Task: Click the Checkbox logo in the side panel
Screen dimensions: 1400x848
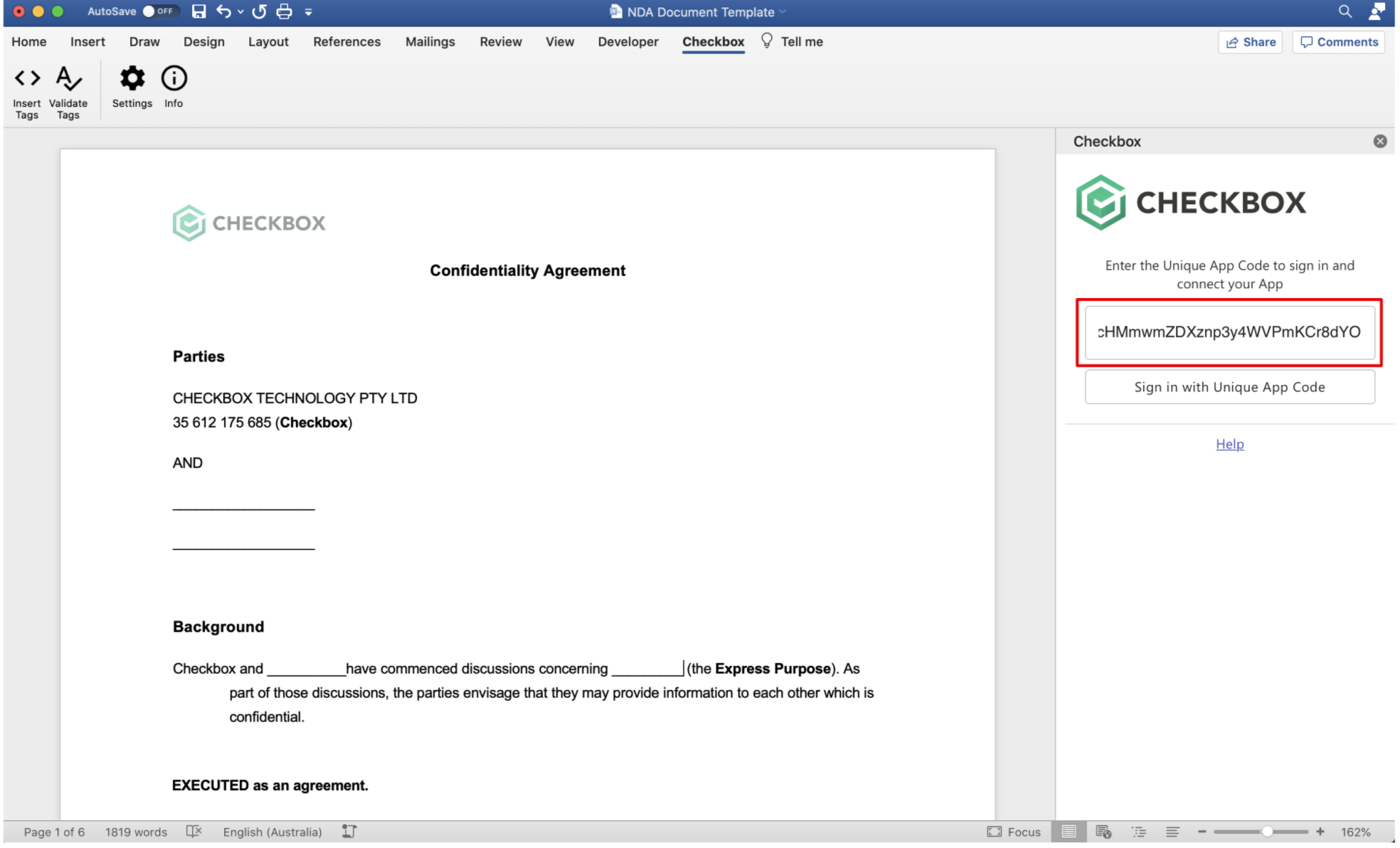Action: pyautogui.click(x=1191, y=203)
